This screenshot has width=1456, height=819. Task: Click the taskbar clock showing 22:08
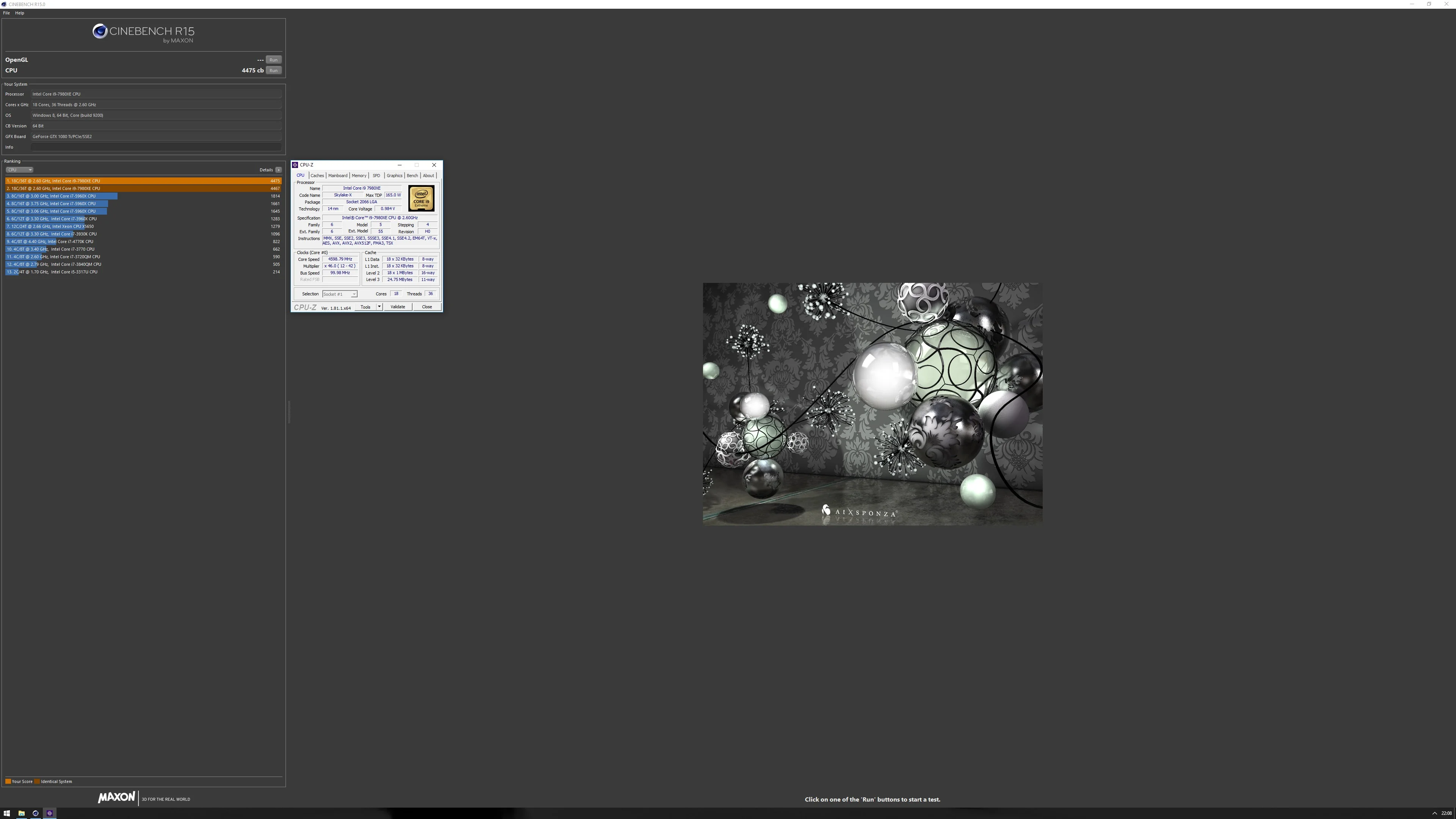pyautogui.click(x=1447, y=813)
